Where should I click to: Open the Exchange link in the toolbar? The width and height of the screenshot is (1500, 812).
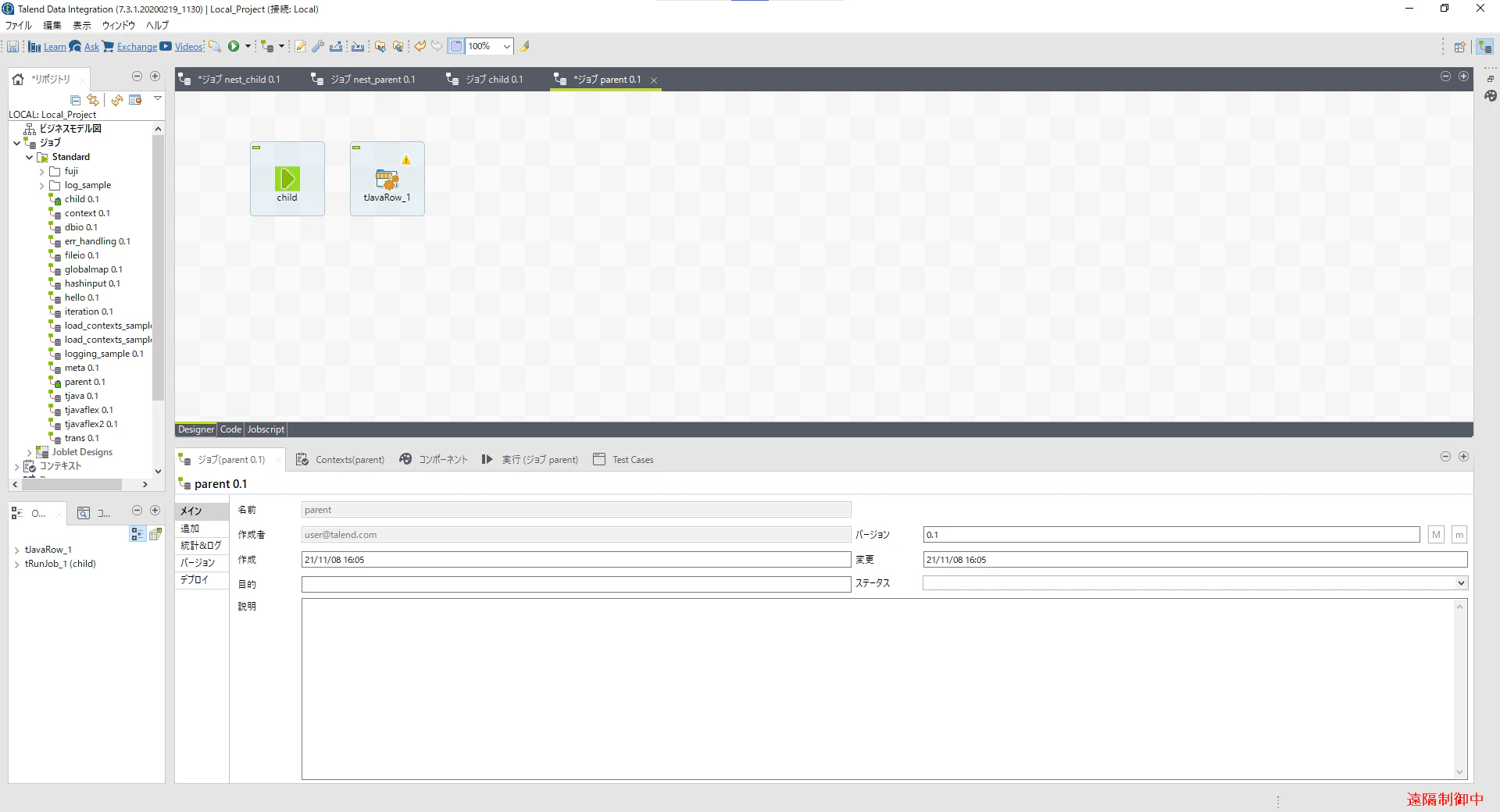tap(137, 47)
